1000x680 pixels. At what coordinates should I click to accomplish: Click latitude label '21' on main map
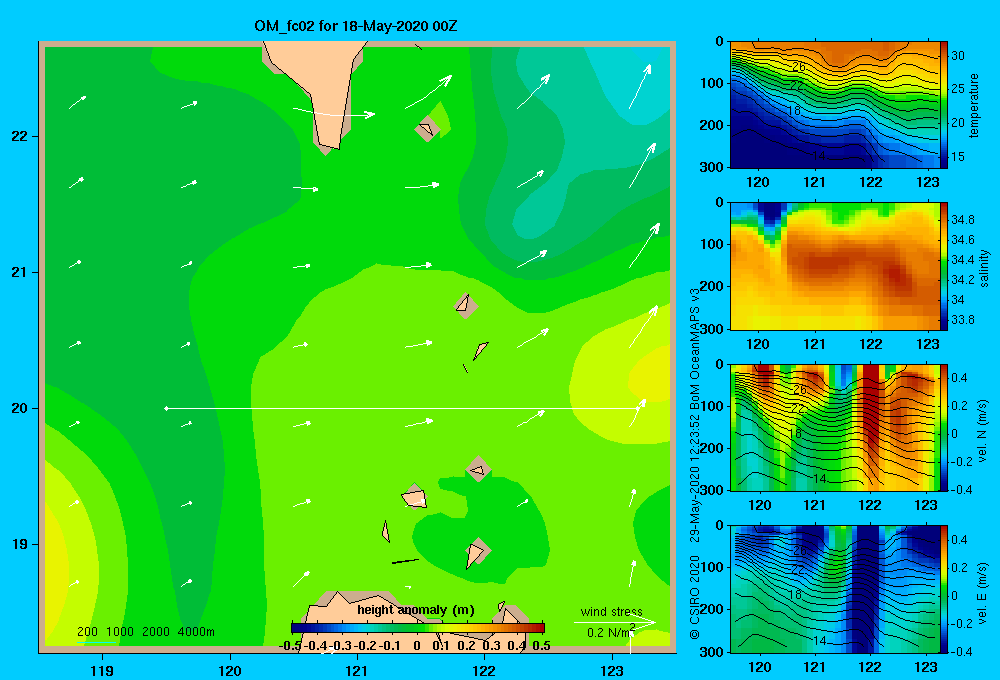click(20, 272)
